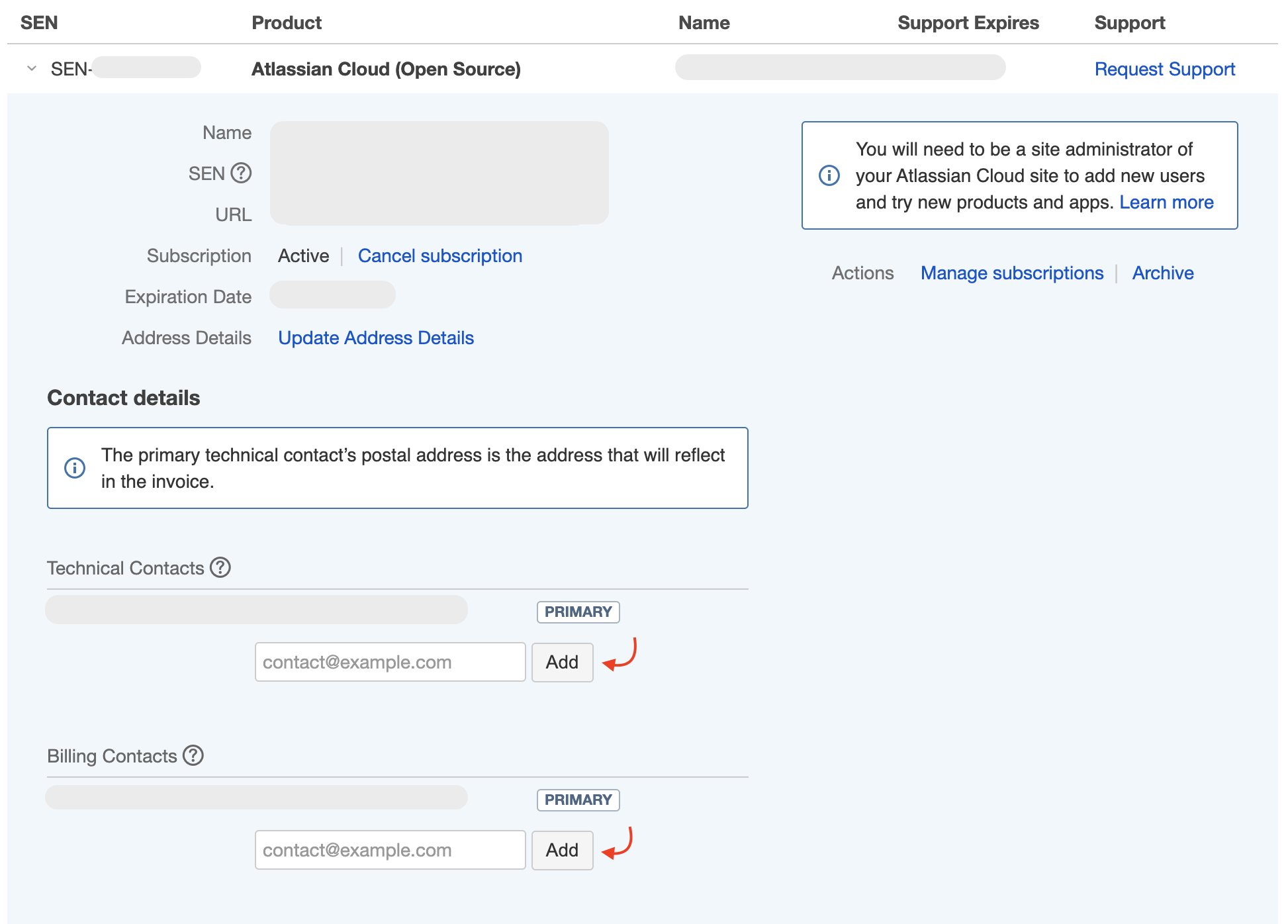Open the Request Support link
The image size is (1288, 924).
pyautogui.click(x=1165, y=69)
